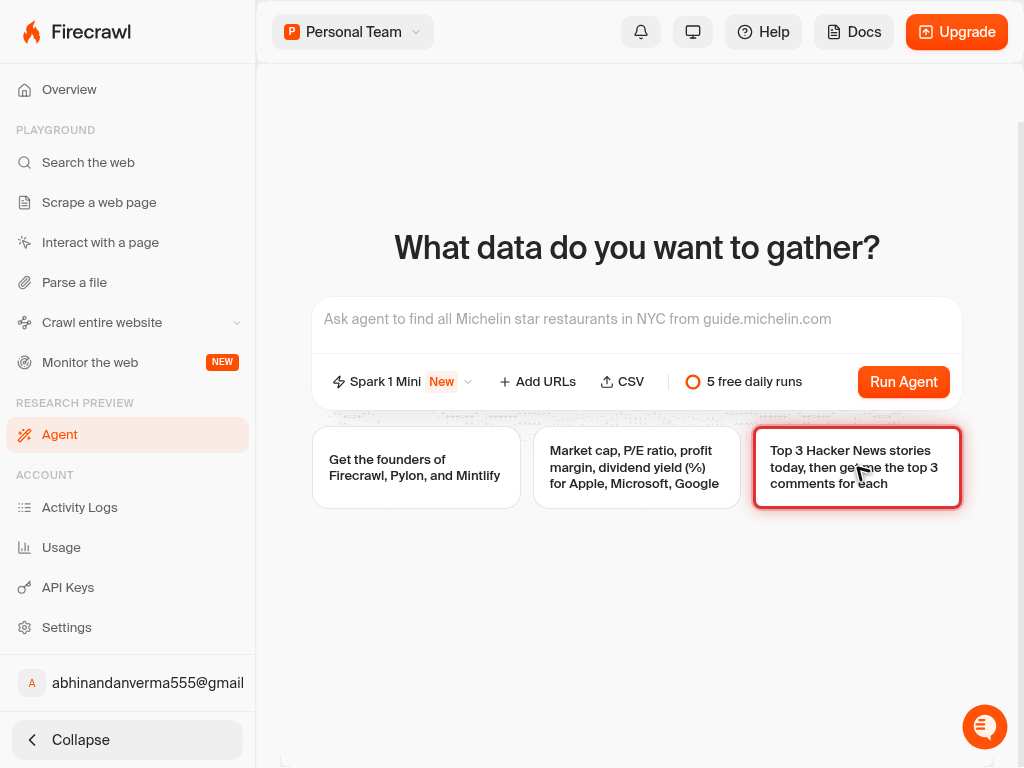Open Parse a file
1024x768 pixels.
point(127,282)
